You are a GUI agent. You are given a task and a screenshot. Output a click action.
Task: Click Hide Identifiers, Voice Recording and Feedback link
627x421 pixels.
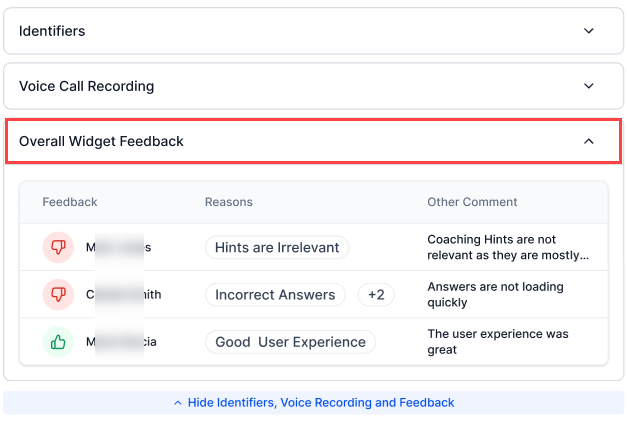(x=321, y=403)
